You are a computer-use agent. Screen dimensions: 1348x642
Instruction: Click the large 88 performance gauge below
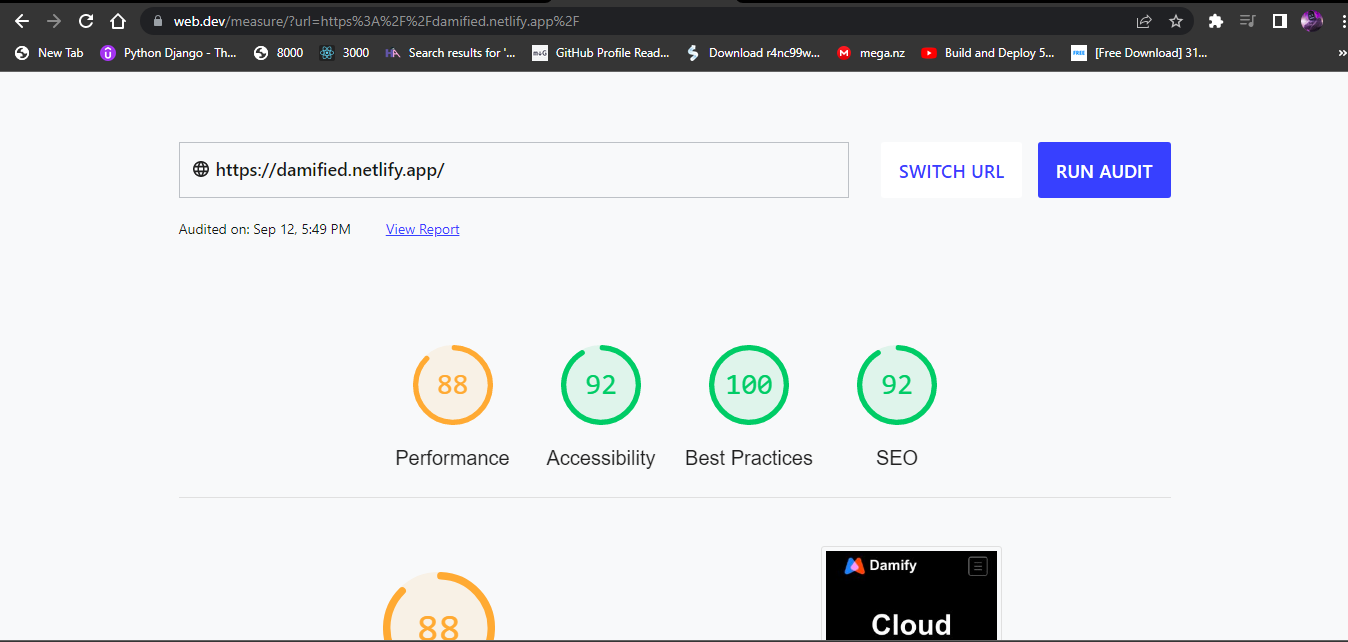coord(439,607)
